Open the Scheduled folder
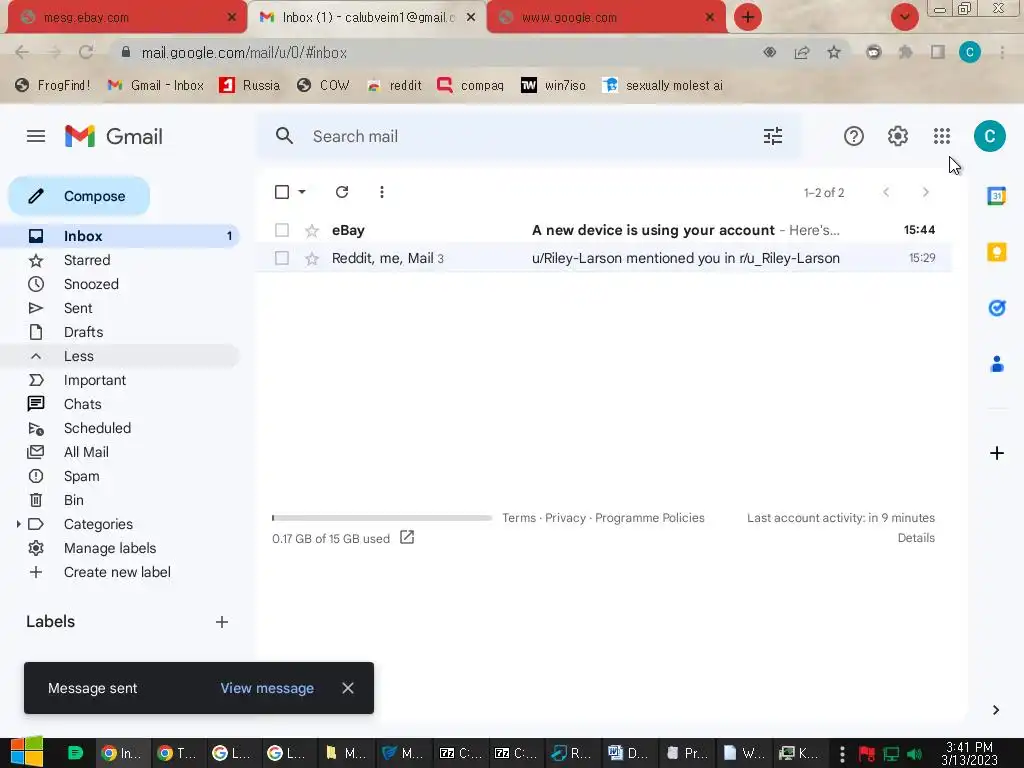1024x768 pixels. [120, 428]
